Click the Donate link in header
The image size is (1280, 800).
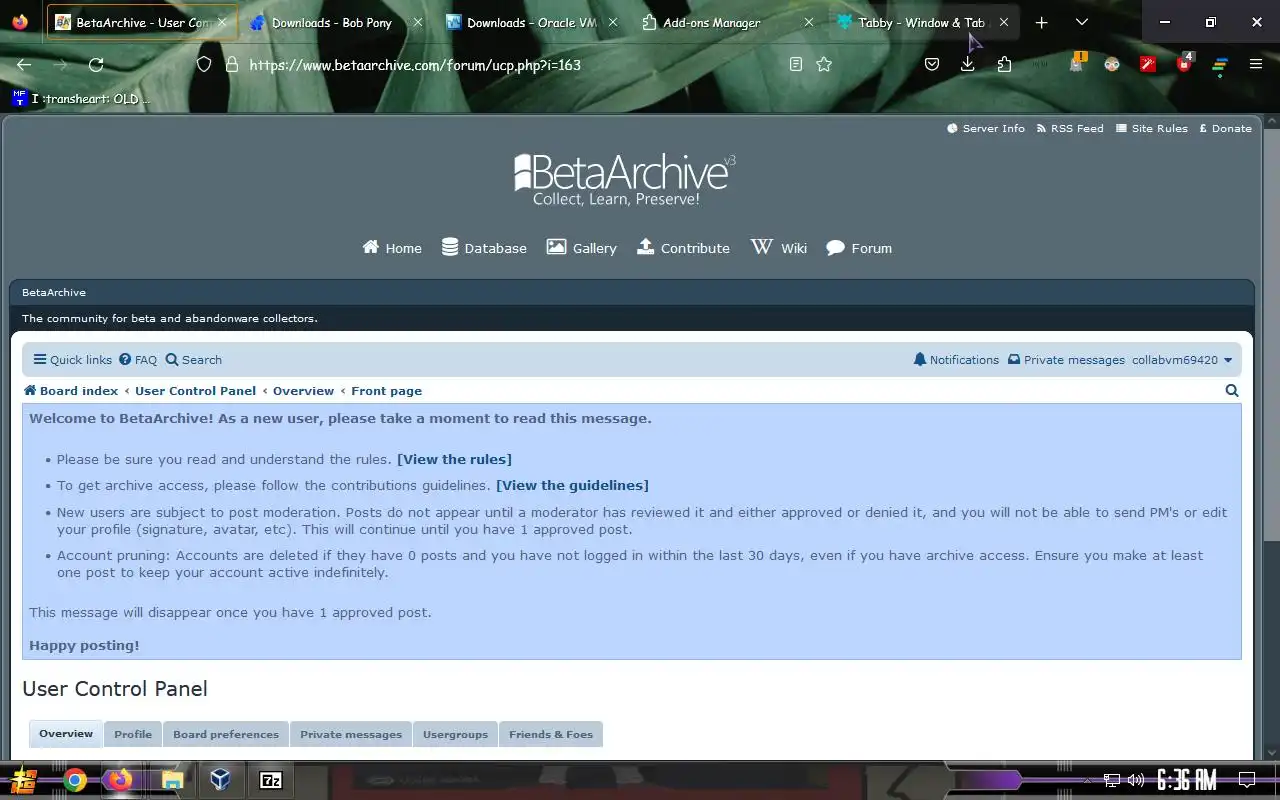click(x=1225, y=128)
